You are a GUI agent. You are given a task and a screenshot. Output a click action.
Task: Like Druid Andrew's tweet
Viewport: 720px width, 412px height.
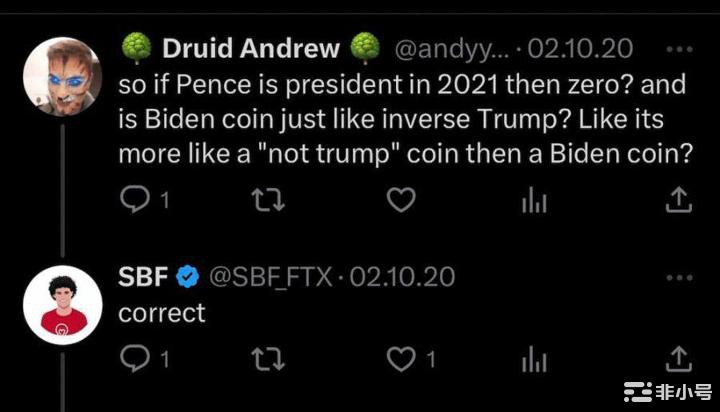coord(401,201)
